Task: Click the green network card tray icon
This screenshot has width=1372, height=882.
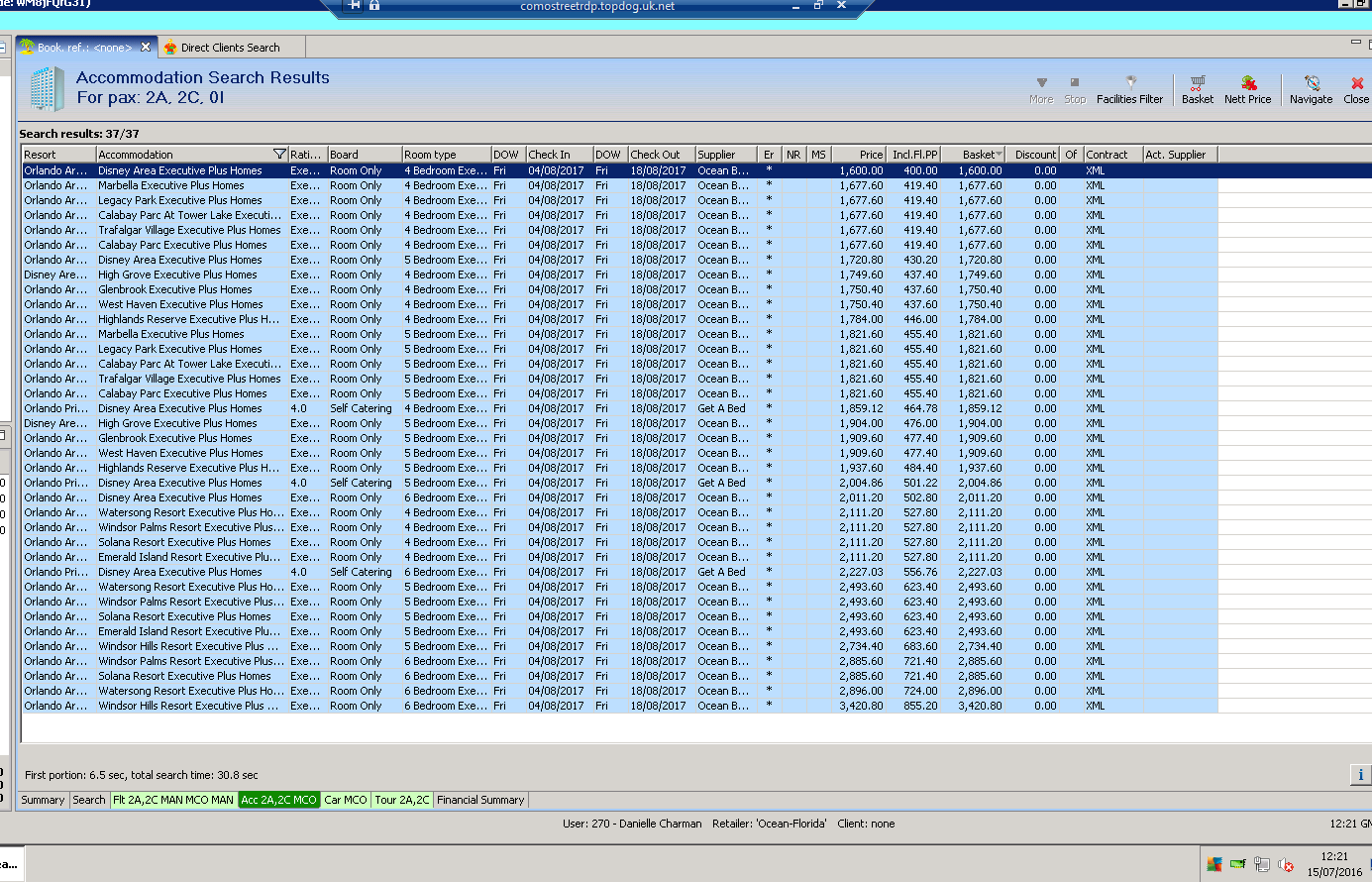Action: 1238,864
